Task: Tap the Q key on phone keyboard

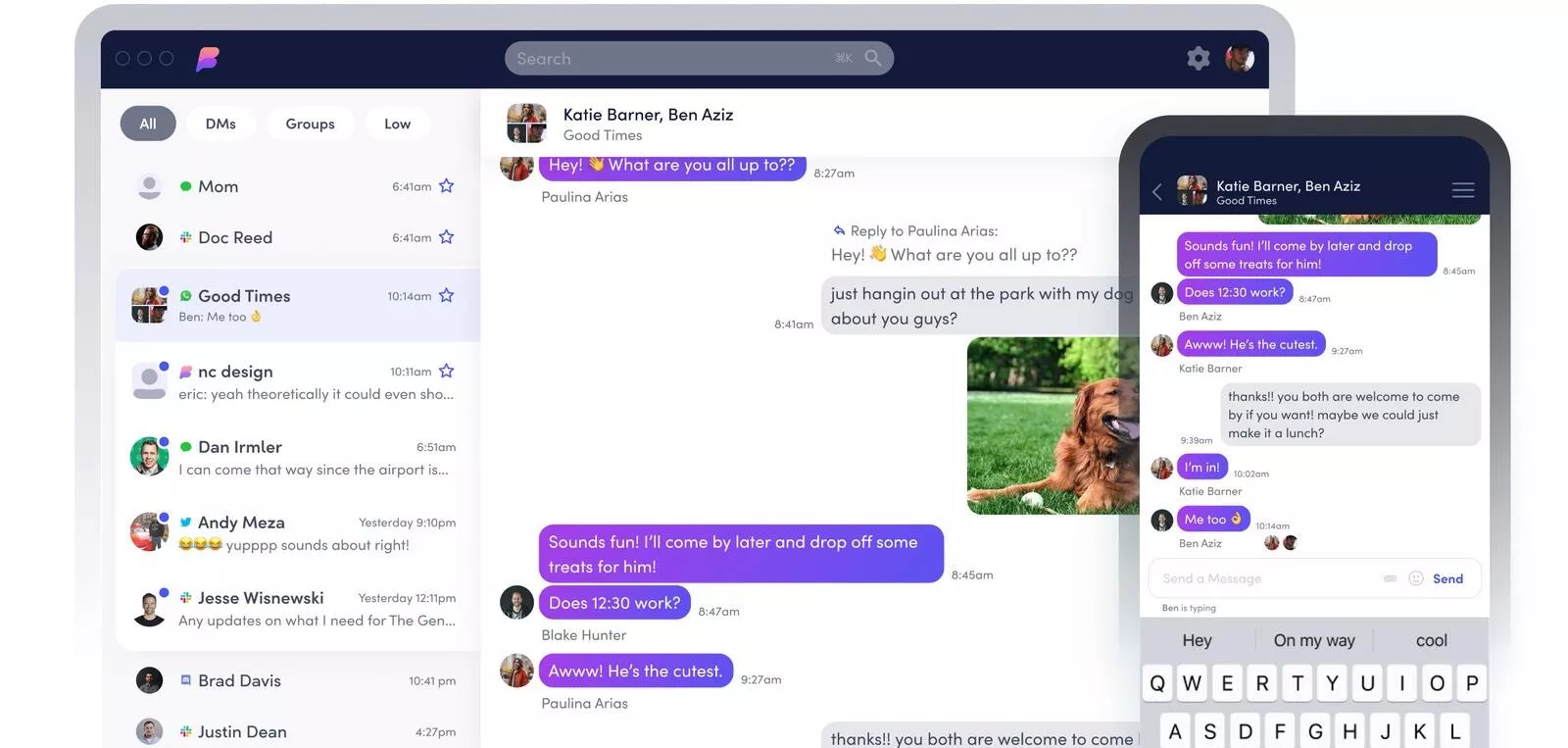Action: click(x=1157, y=683)
